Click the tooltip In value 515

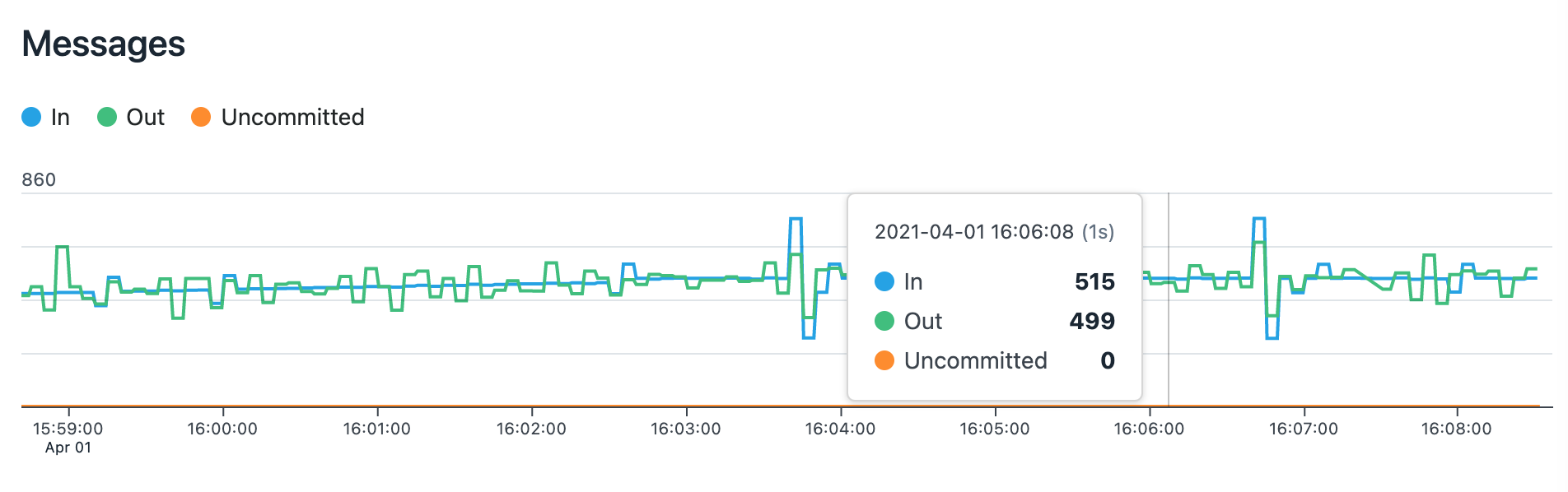(x=1094, y=281)
